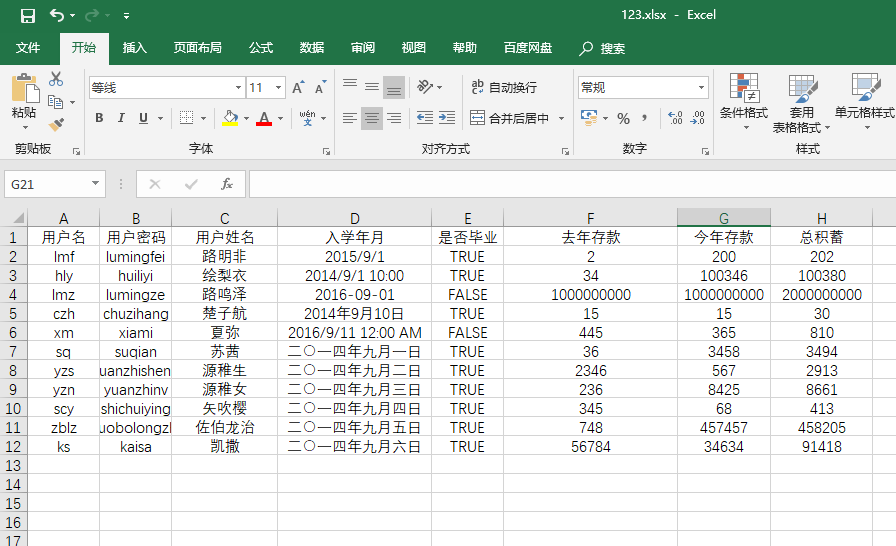Open 套用表格格式 table styles
The width and height of the screenshot is (896, 546).
801,103
